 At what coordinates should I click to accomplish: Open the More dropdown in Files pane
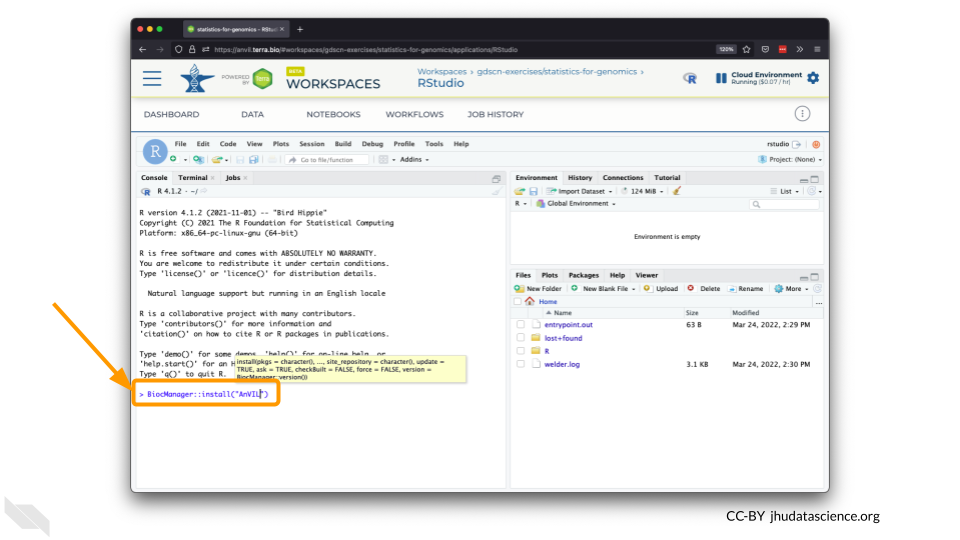792,288
